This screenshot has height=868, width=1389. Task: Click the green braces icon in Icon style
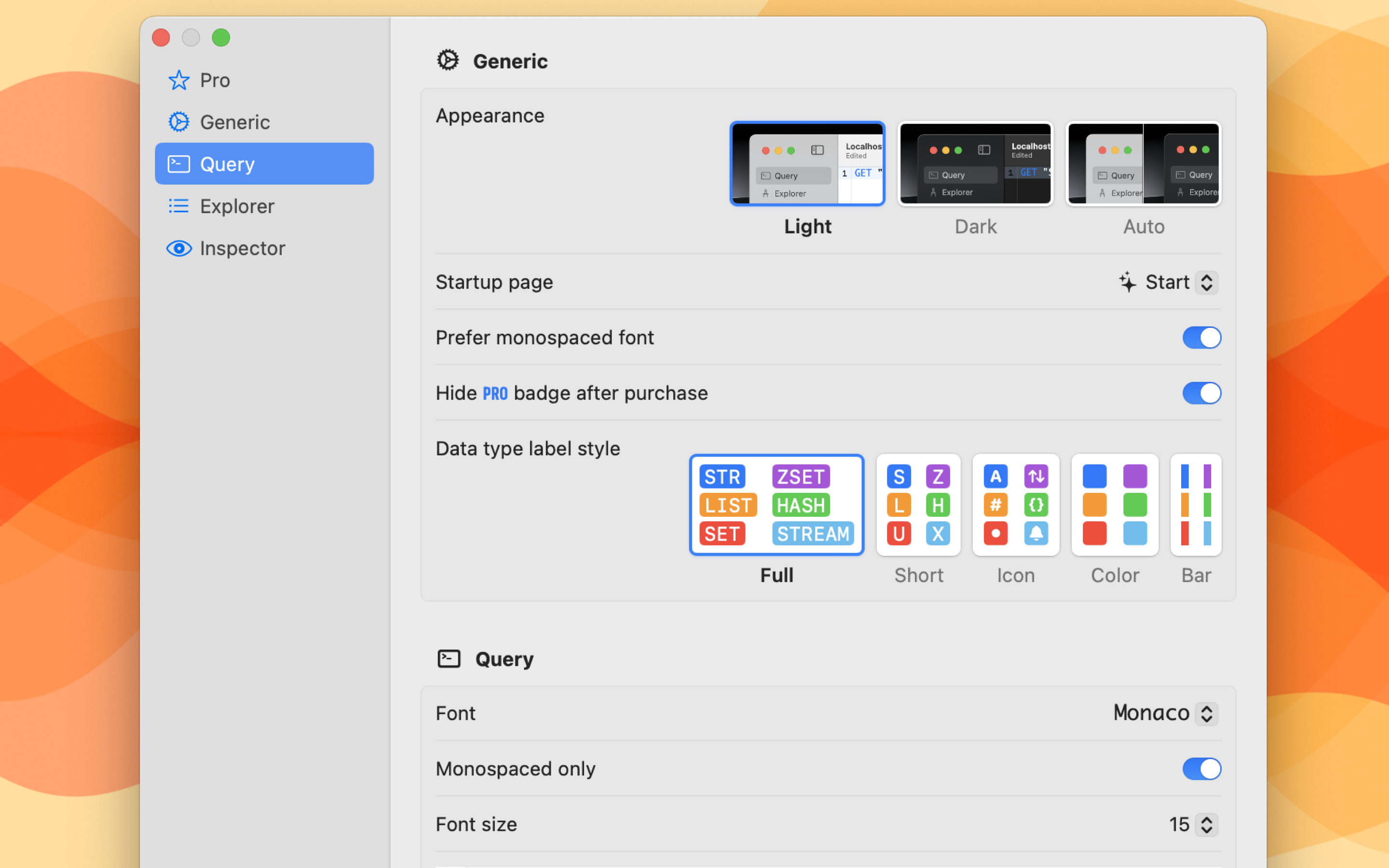coord(1036,504)
